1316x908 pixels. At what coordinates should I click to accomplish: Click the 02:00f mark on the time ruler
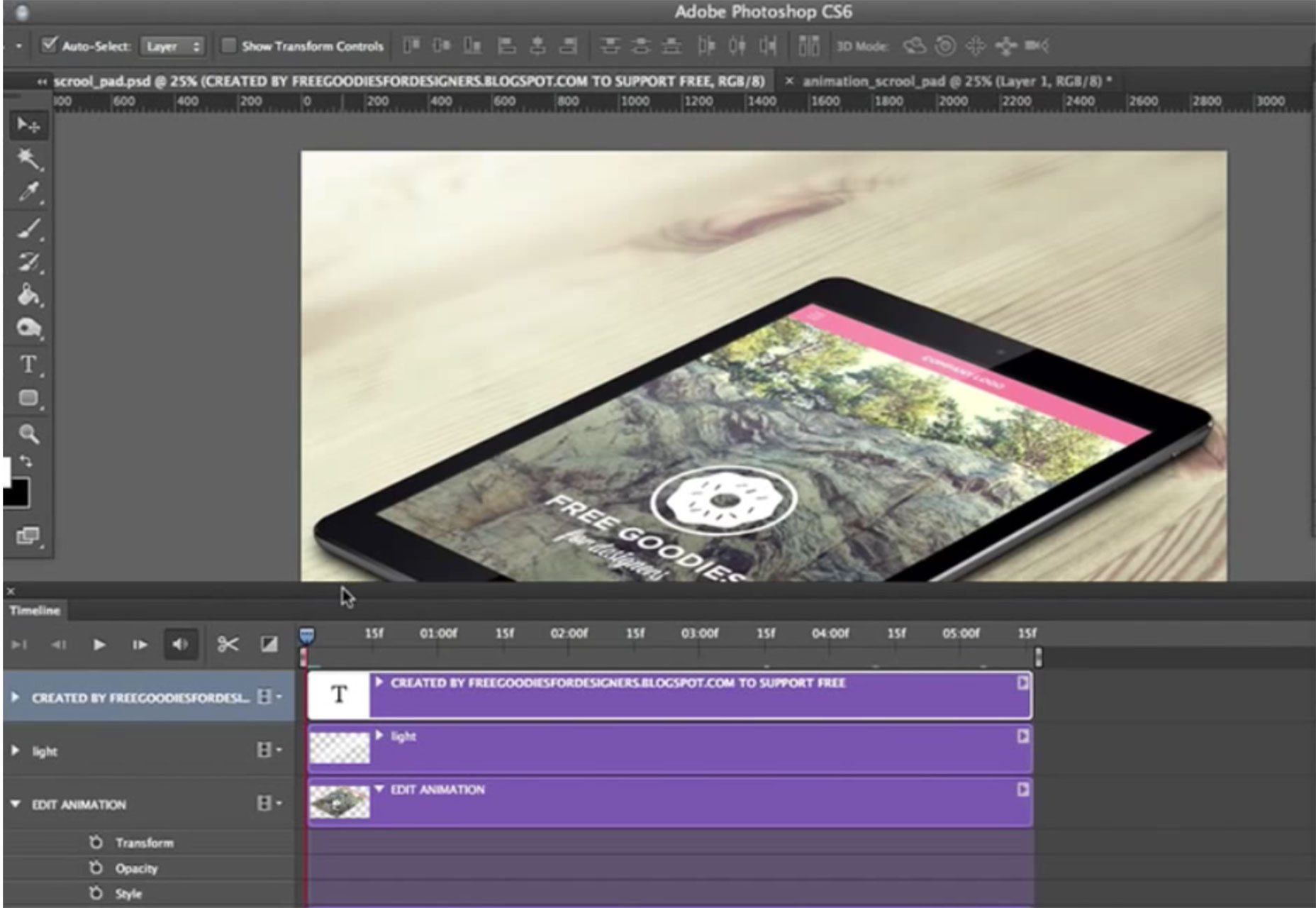point(569,633)
